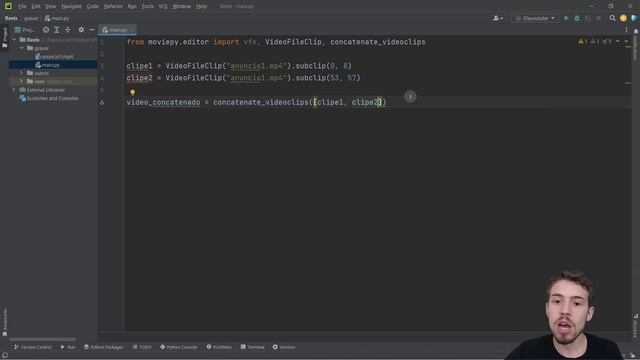Open the Help menu
Screen dimensions: 640x360
[201, 7]
